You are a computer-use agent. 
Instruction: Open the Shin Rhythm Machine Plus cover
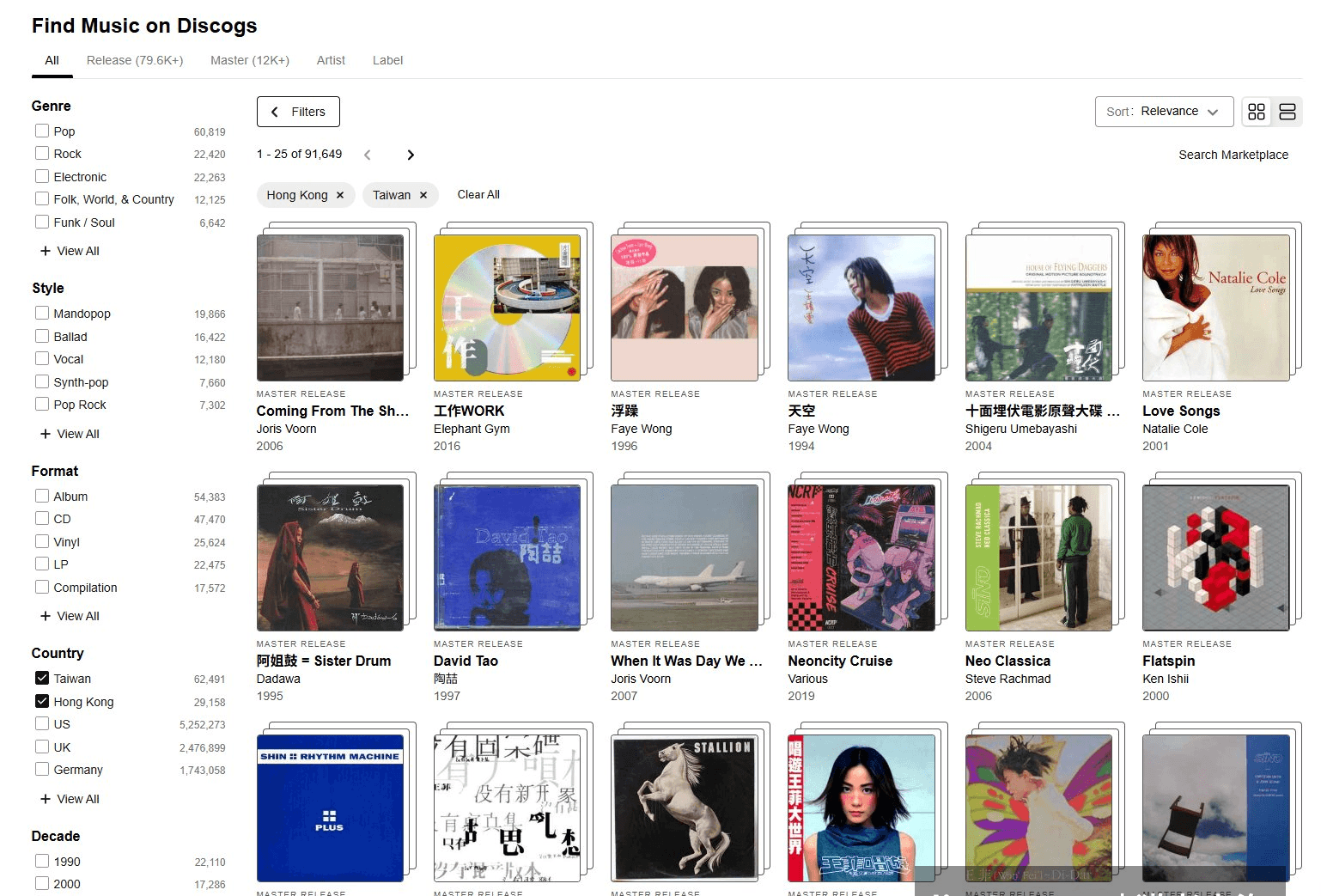[330, 808]
